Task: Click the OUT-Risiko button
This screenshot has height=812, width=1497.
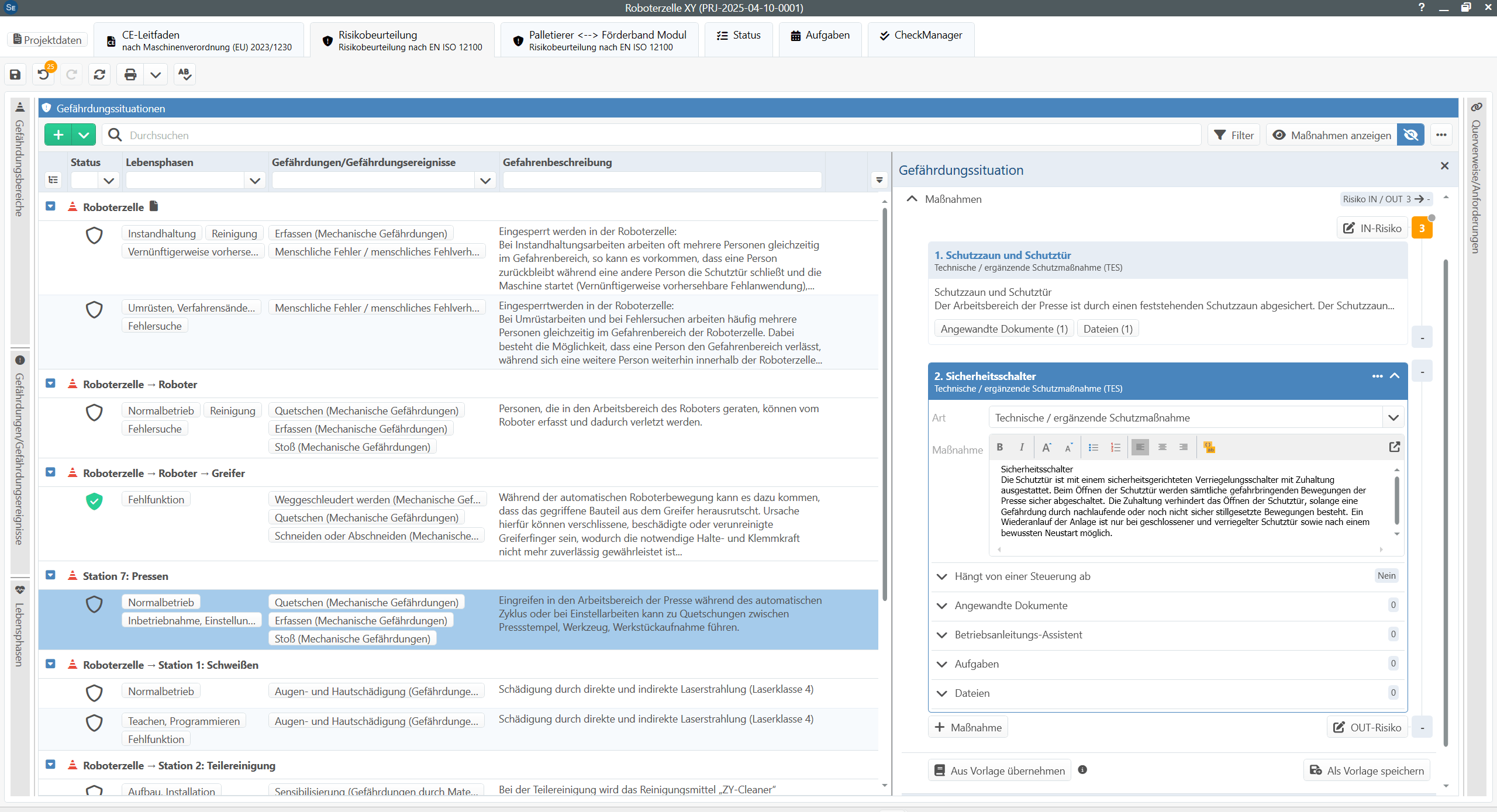Action: pos(1367,727)
